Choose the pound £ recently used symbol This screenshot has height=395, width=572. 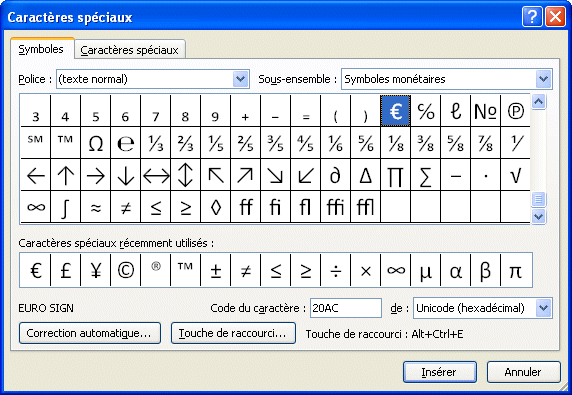[66, 270]
